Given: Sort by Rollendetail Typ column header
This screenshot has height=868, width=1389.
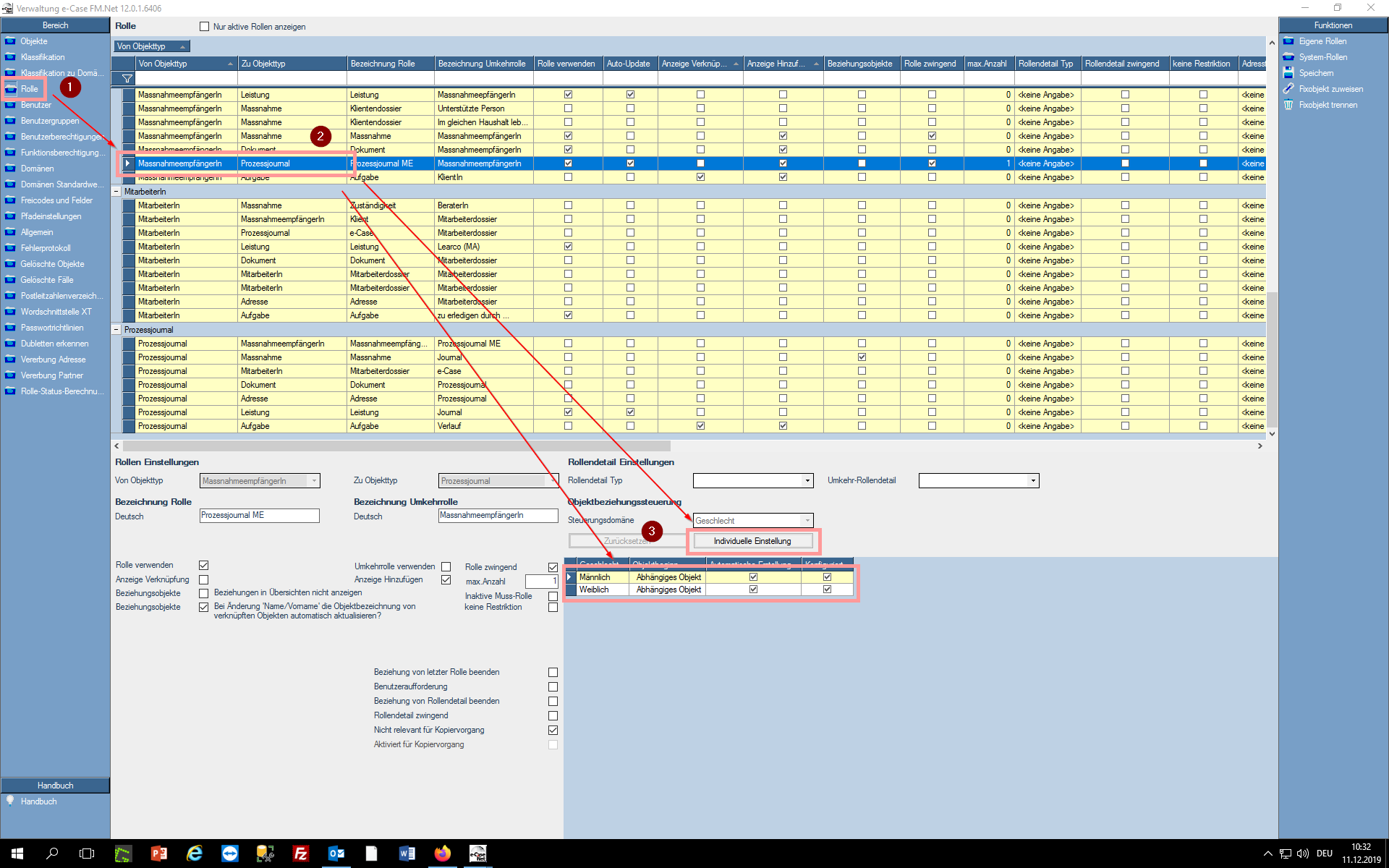Looking at the screenshot, I should 1048,64.
